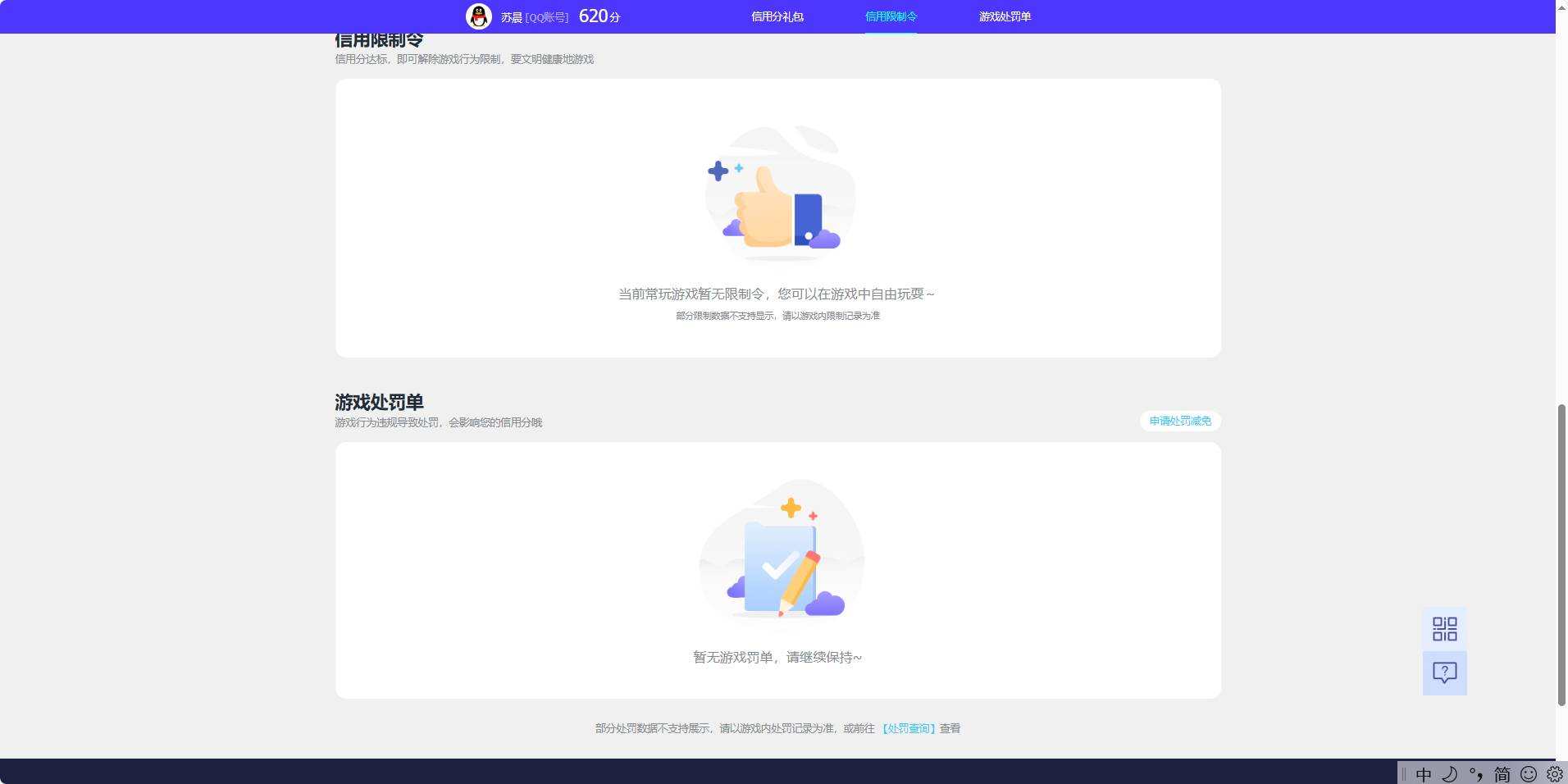Switch IME 简 simplified character mode
Viewport: 1568px width, 784px height.
coord(1502,773)
